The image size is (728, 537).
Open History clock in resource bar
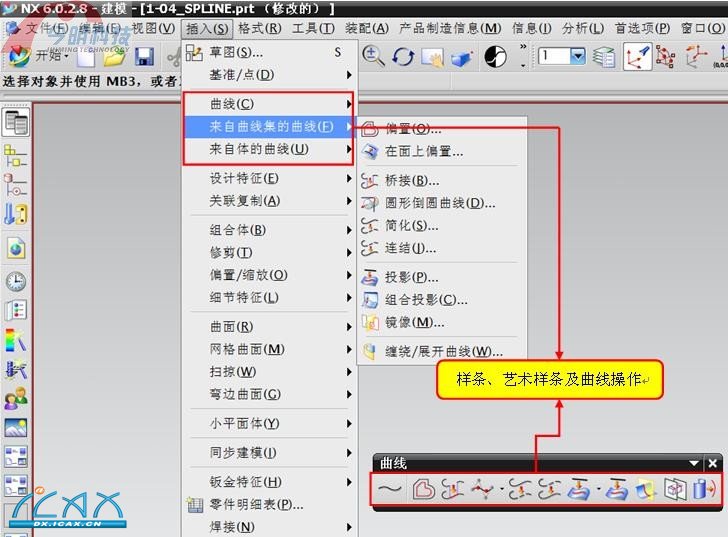coord(16,281)
